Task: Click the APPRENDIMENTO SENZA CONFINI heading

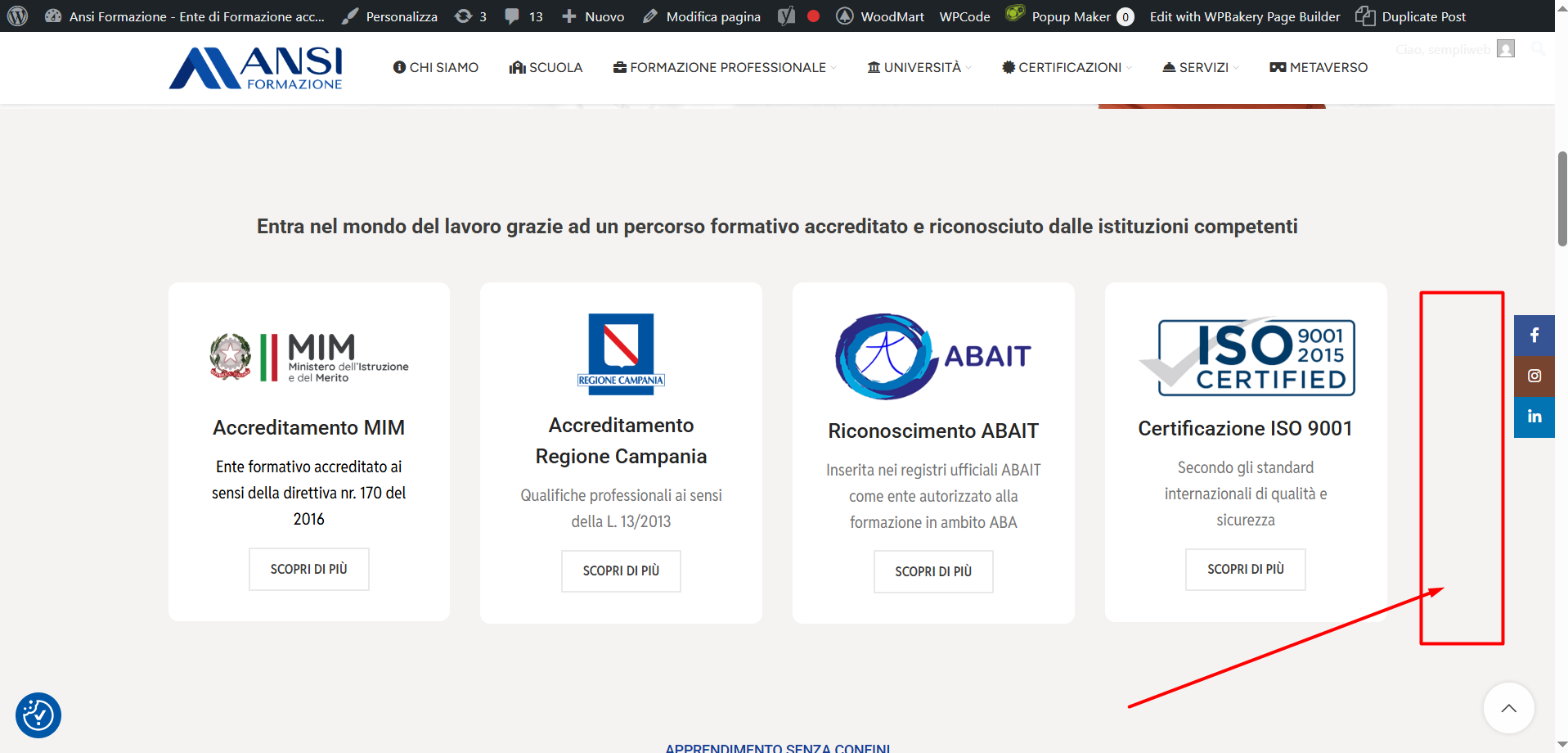Action: tap(778, 747)
